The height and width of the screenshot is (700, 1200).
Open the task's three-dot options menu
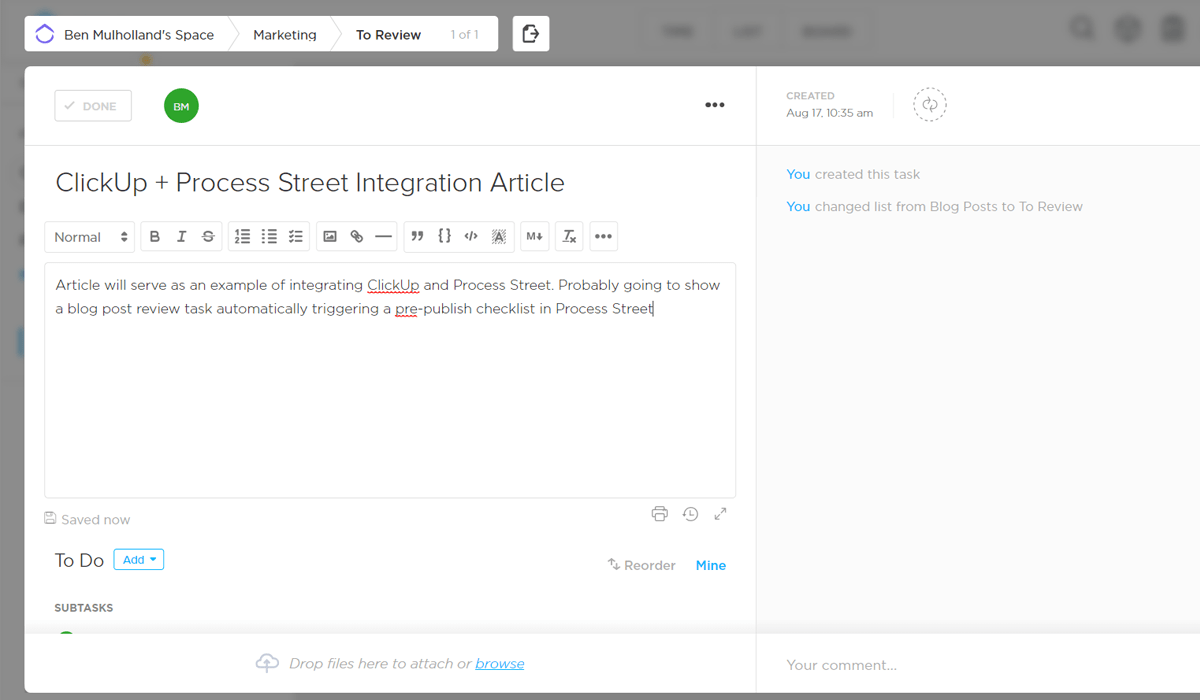point(714,105)
